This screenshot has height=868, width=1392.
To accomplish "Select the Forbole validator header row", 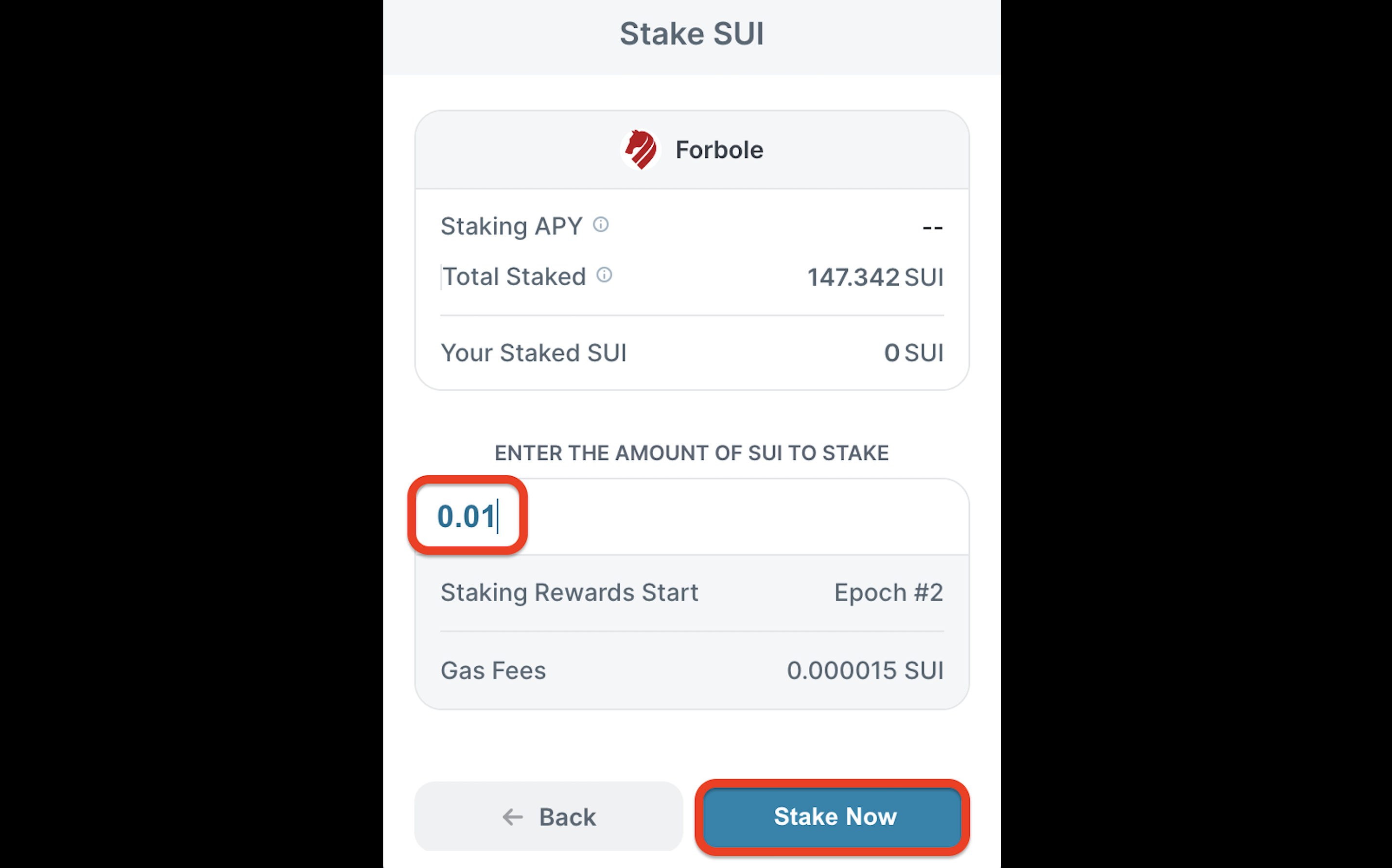I will (691, 149).
